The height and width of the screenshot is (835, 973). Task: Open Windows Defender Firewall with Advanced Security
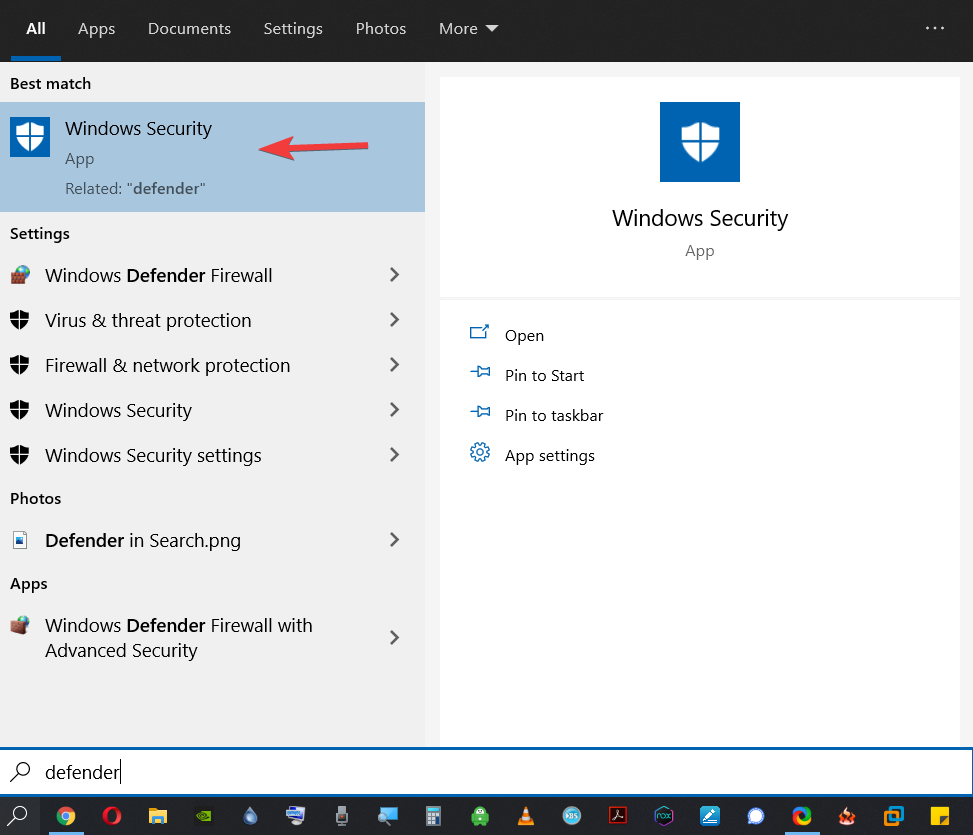click(x=212, y=638)
